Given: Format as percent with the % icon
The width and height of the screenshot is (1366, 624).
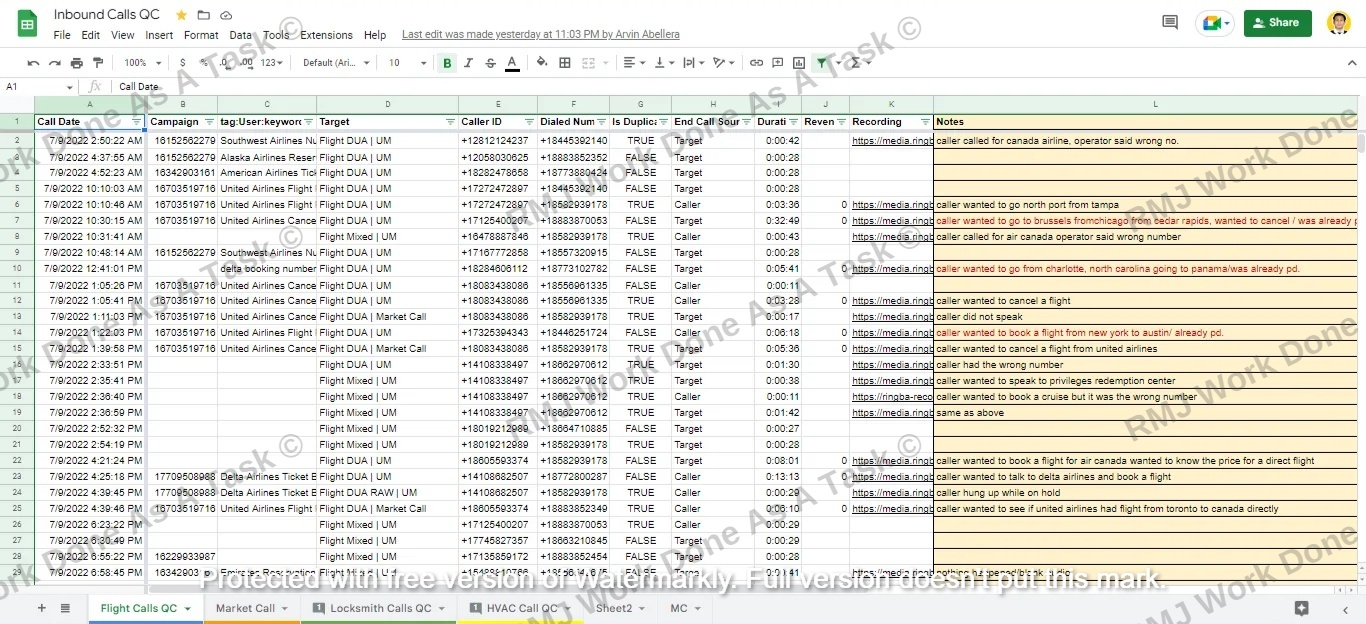Looking at the screenshot, I should (x=204, y=63).
